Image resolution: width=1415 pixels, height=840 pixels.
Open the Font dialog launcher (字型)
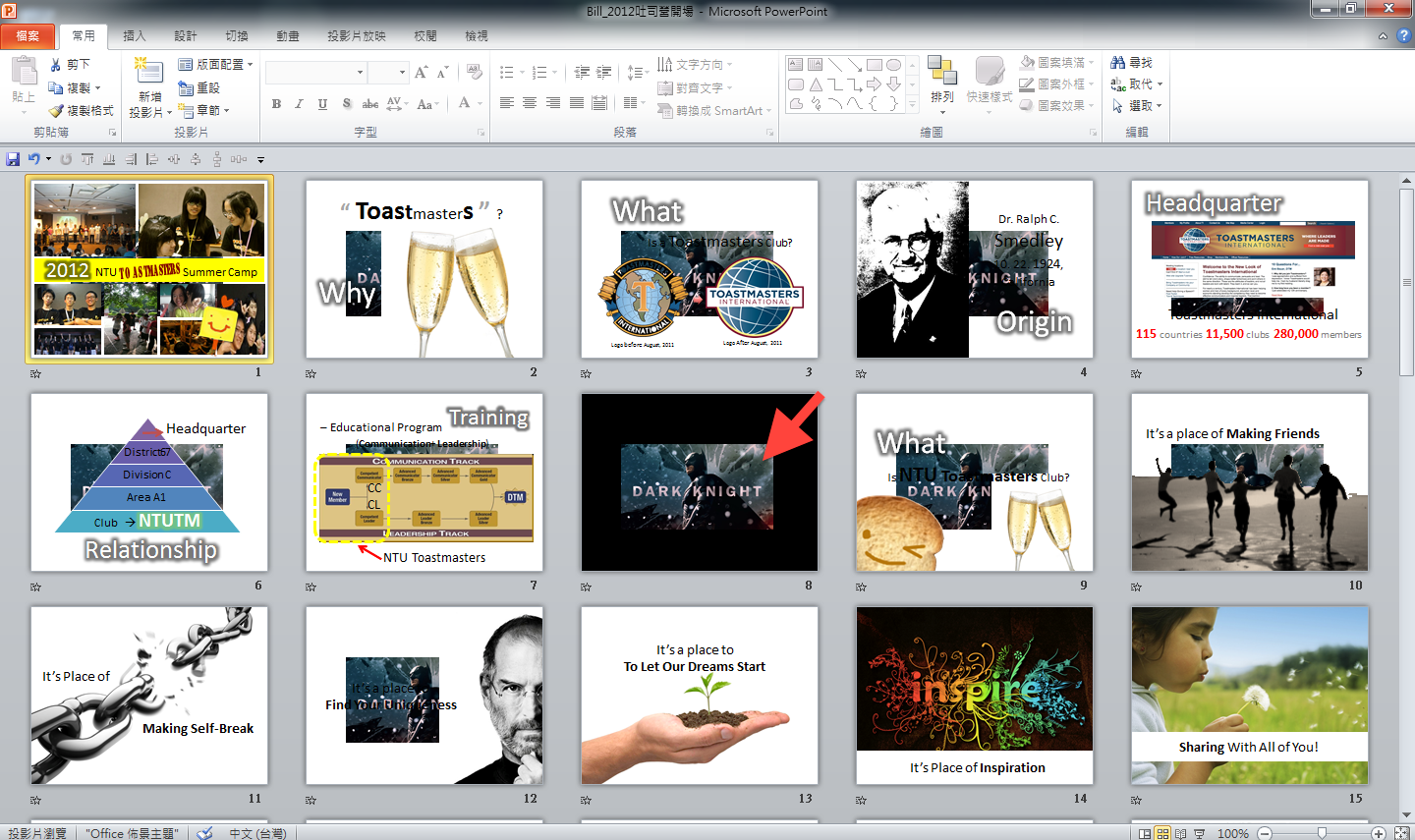[481, 133]
